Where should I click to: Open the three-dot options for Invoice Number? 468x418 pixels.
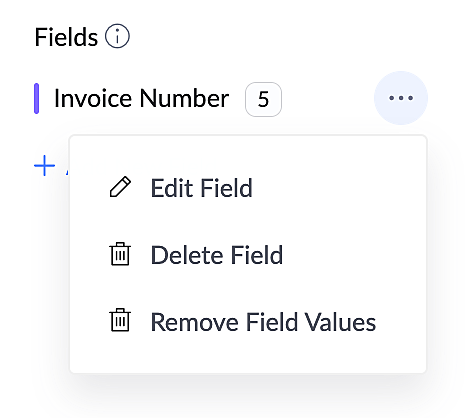pos(401,98)
